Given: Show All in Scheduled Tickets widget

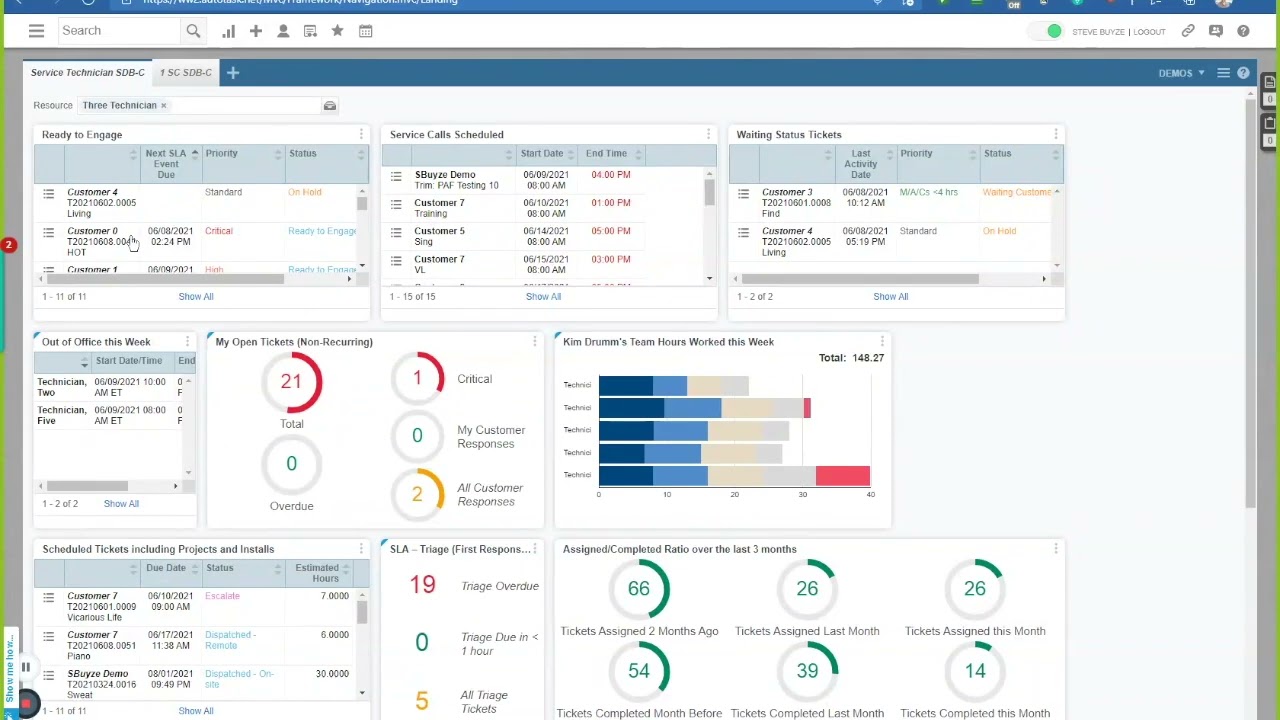Looking at the screenshot, I should (x=196, y=711).
